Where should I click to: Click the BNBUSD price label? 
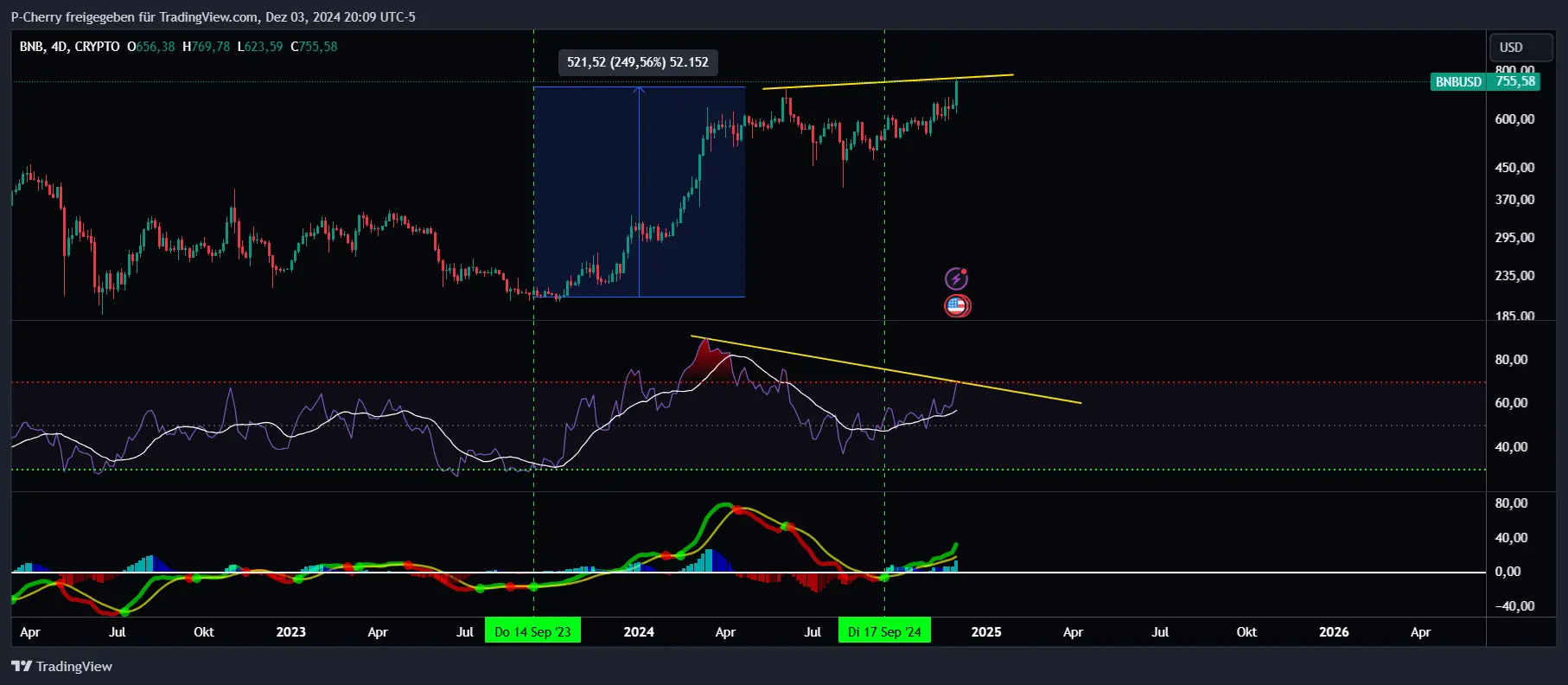tap(1459, 81)
